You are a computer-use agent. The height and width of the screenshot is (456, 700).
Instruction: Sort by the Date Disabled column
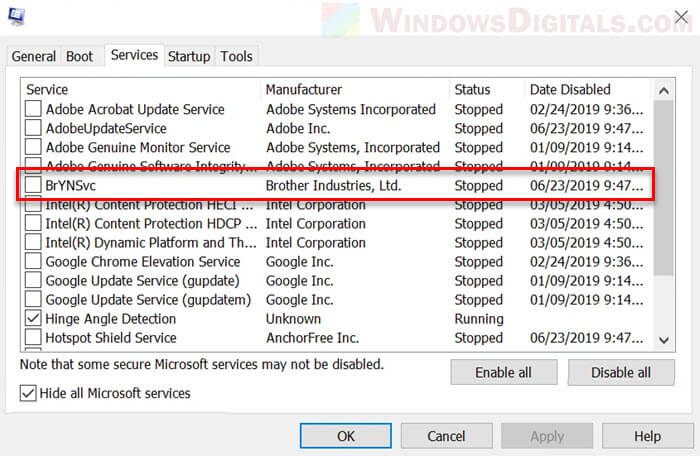click(x=585, y=90)
